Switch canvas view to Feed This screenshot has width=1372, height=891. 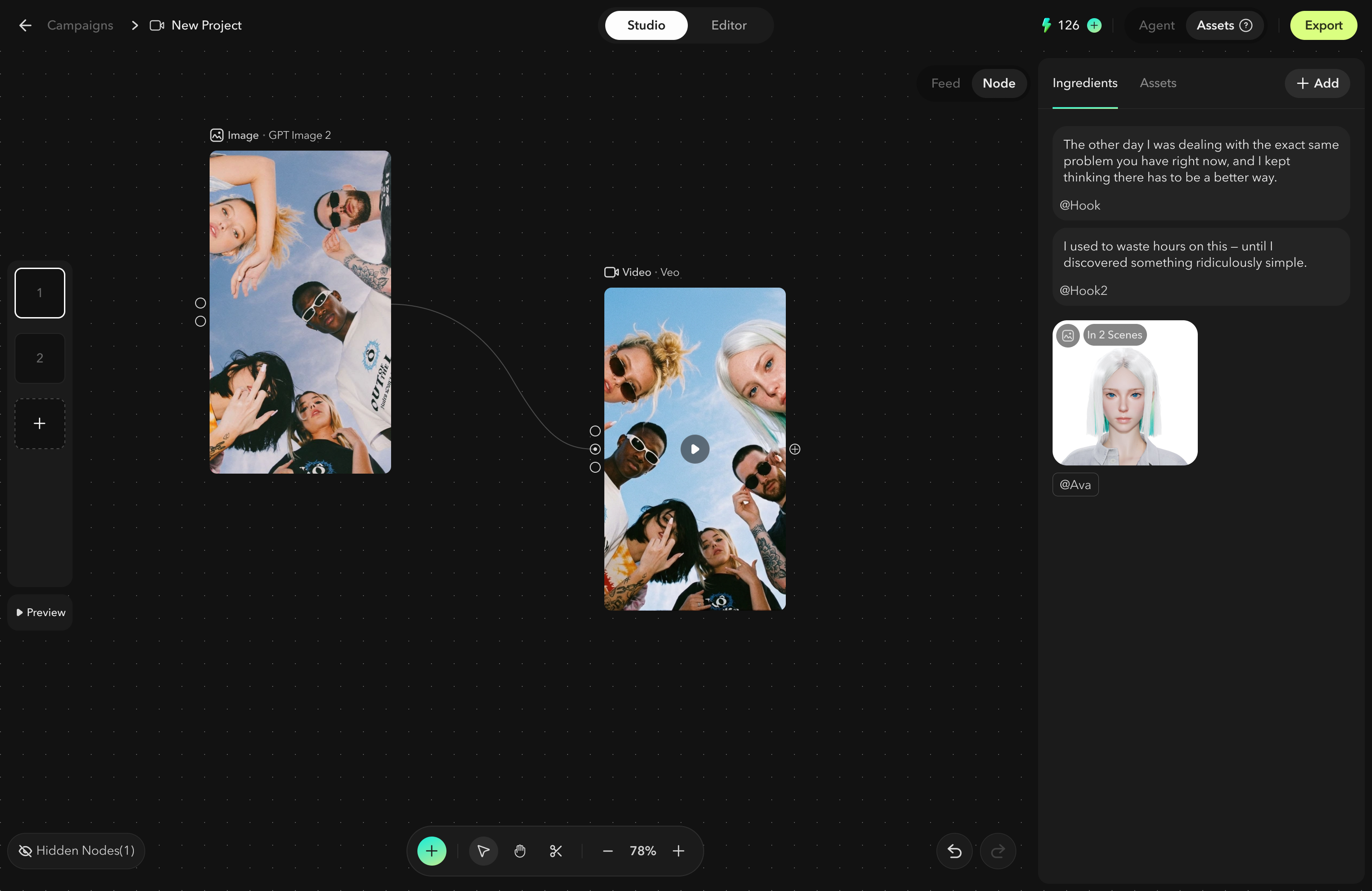(x=945, y=83)
